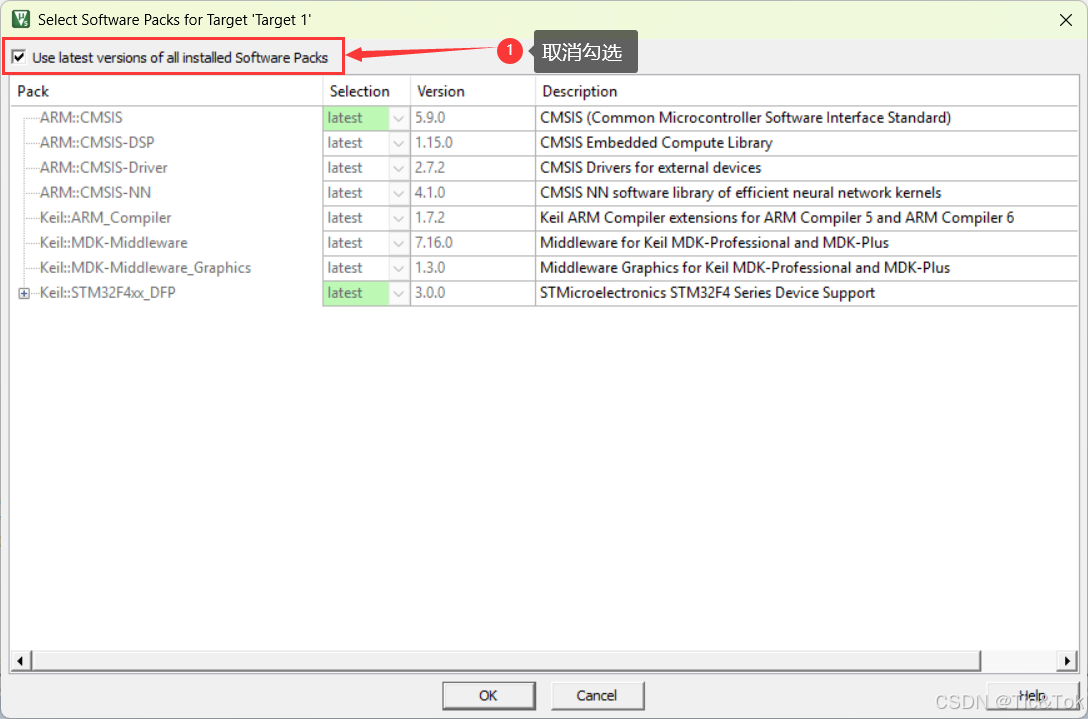The height and width of the screenshot is (719, 1088).
Task: Uncheck Use latest versions of all installed Software Packs
Action: point(19,58)
